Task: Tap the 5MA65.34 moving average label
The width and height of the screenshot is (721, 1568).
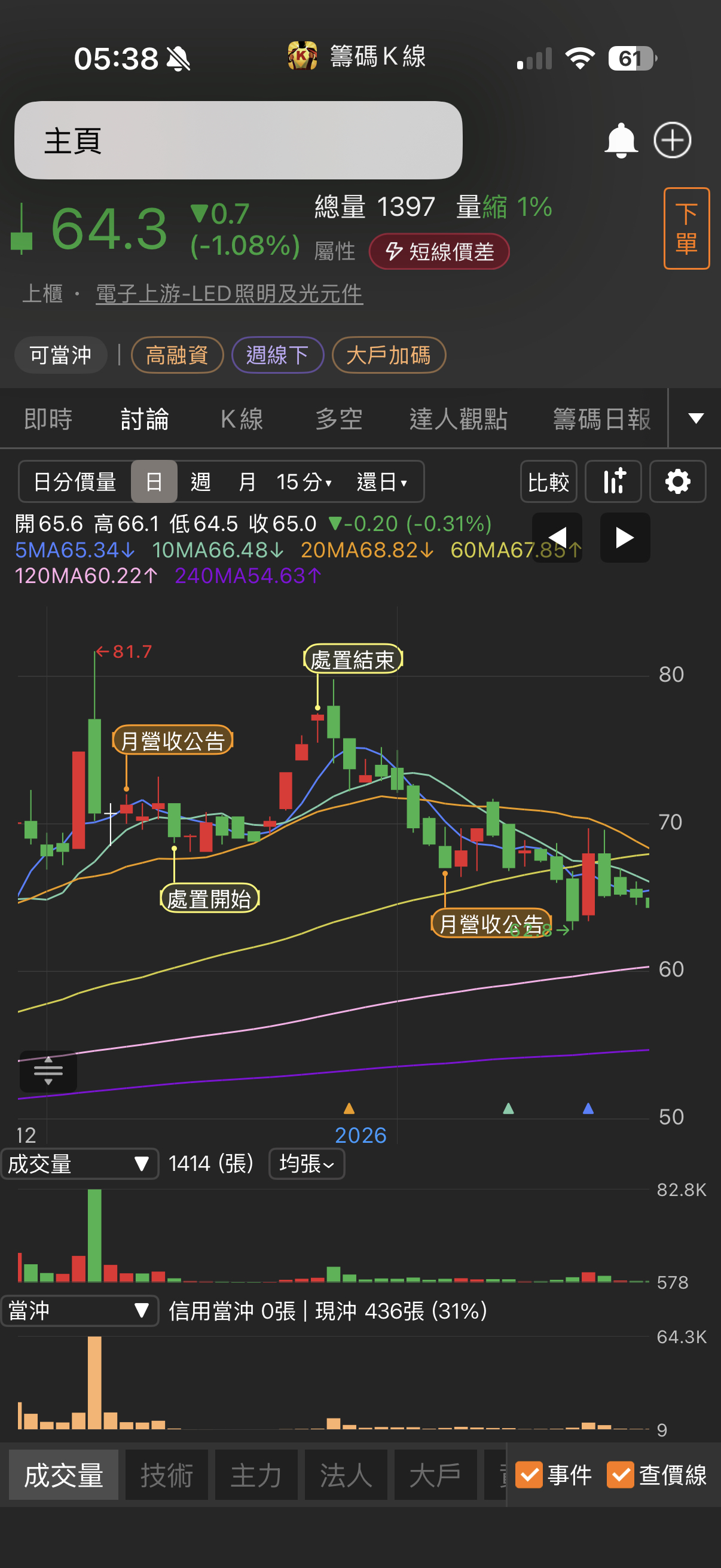Action: [x=75, y=550]
